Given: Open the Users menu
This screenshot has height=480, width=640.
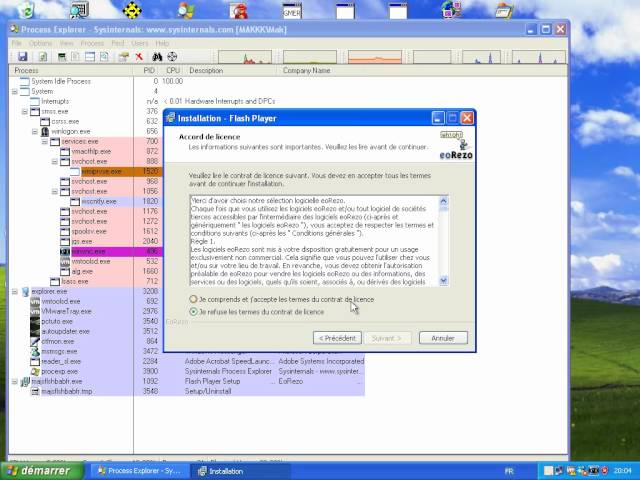Looking at the screenshot, I should (140, 43).
